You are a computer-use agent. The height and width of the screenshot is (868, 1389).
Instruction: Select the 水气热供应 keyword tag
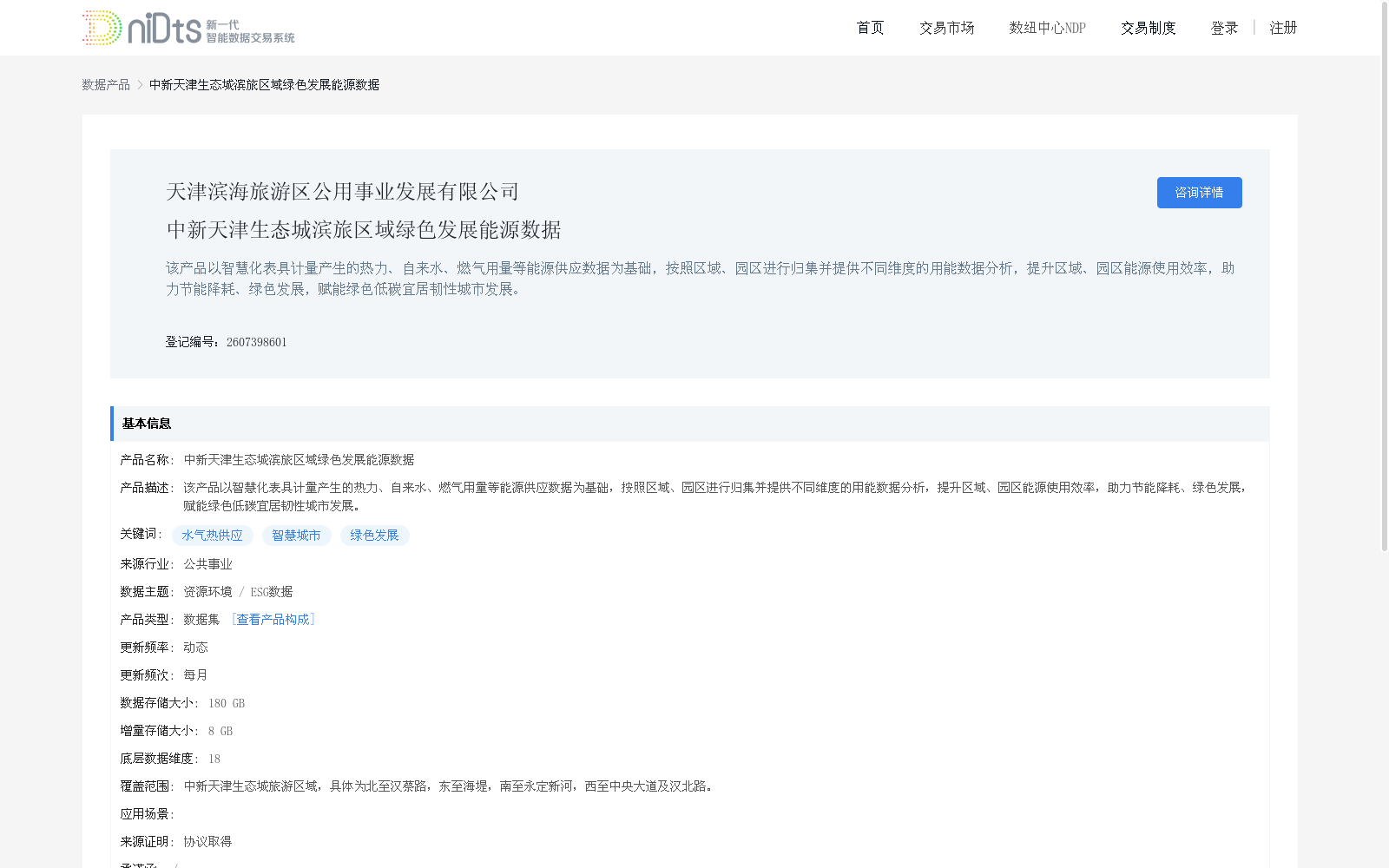click(213, 536)
